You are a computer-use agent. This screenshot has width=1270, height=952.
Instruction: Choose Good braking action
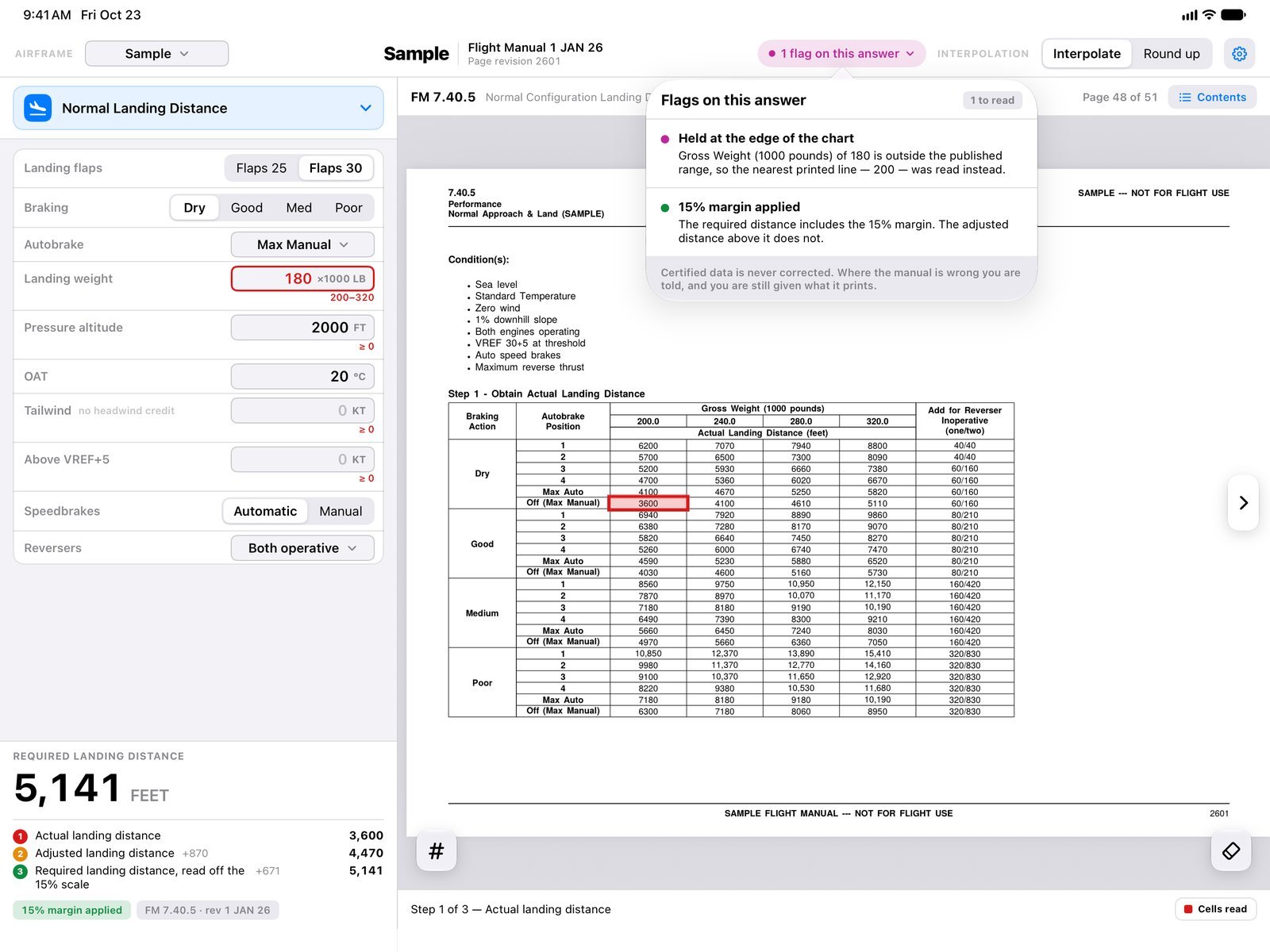click(247, 208)
